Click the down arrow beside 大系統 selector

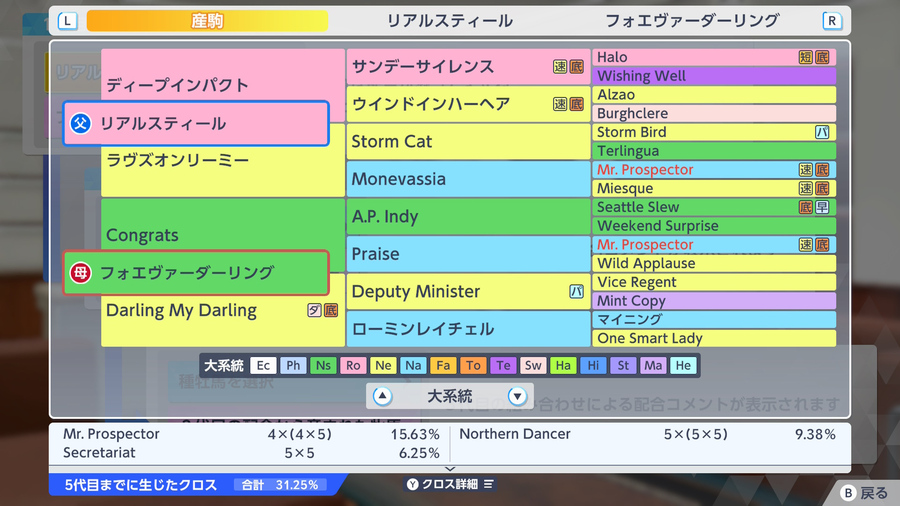[517, 396]
